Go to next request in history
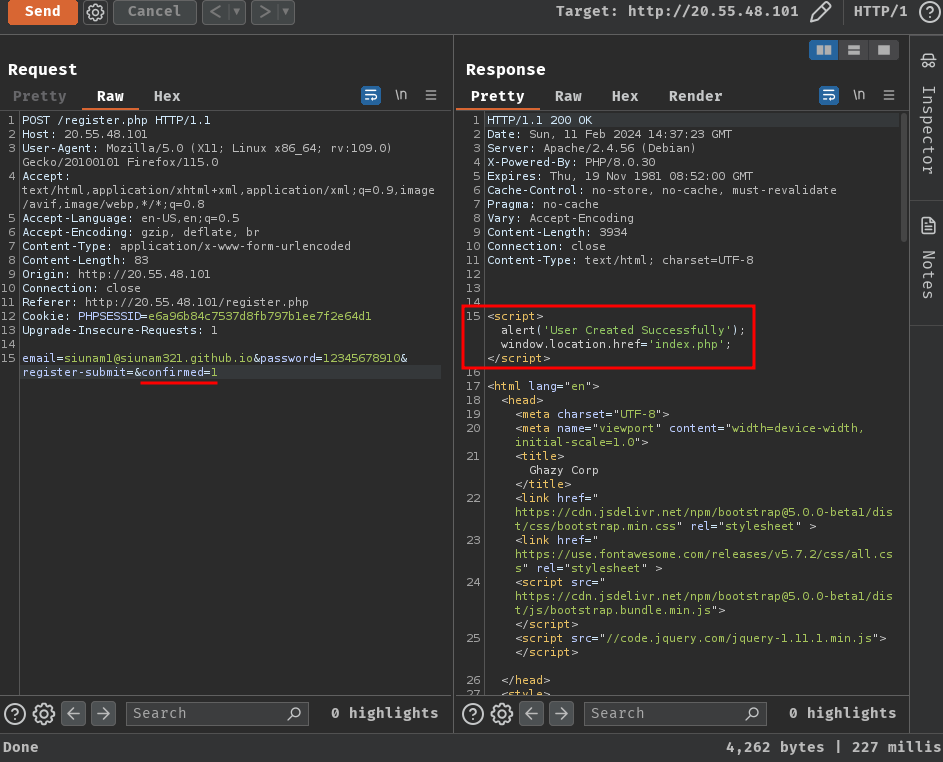Screen dimensions: 943x762 click(265, 11)
